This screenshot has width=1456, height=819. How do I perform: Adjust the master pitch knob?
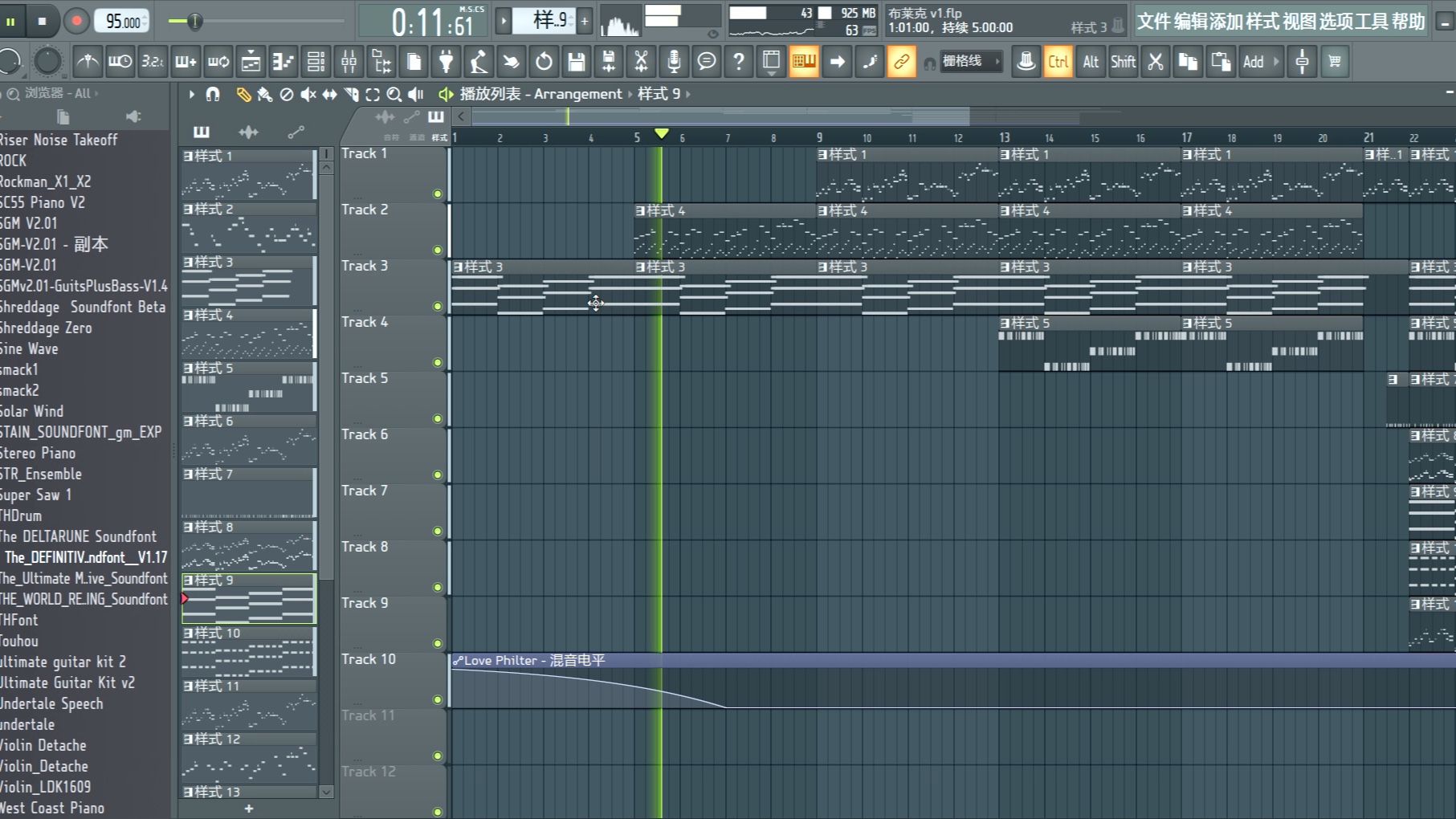(x=47, y=61)
